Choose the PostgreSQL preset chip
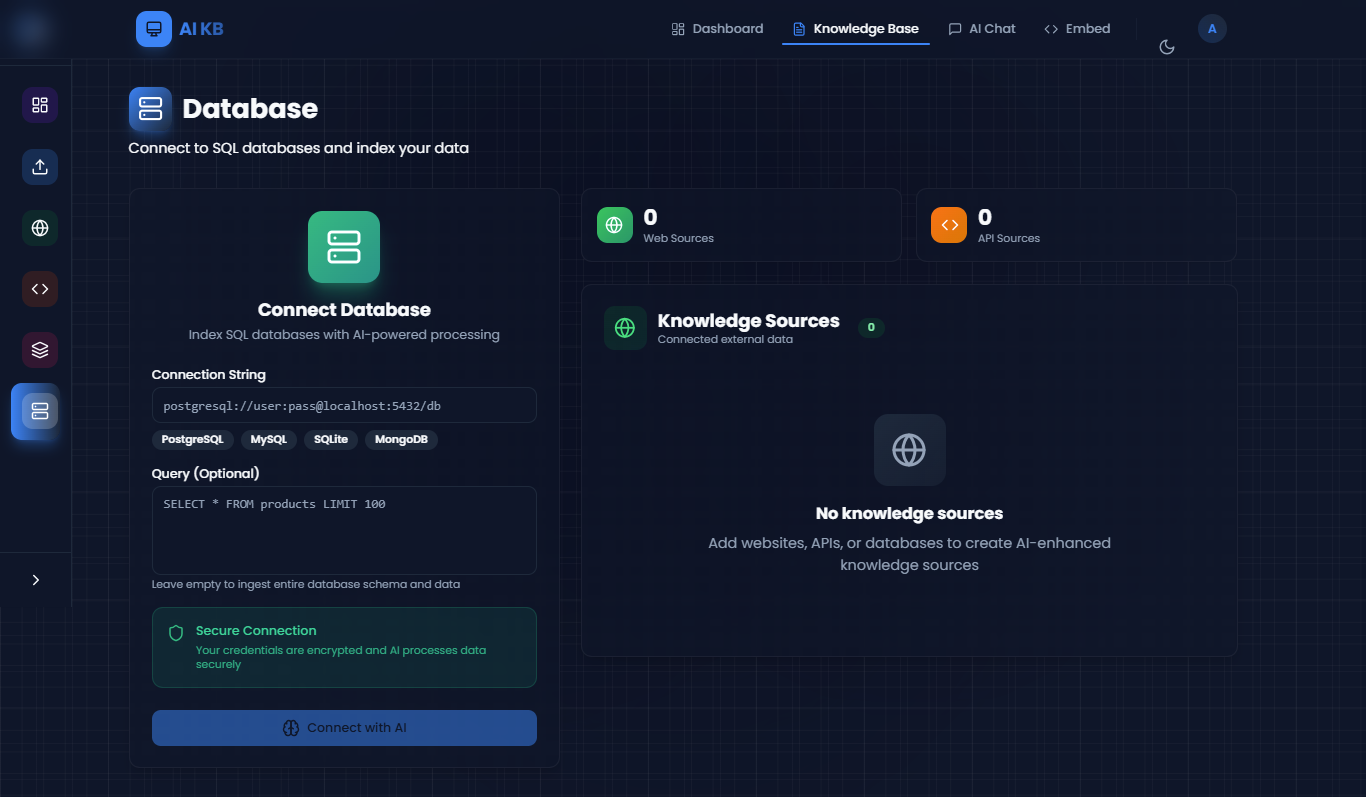The width and height of the screenshot is (1366, 797). [x=193, y=440]
